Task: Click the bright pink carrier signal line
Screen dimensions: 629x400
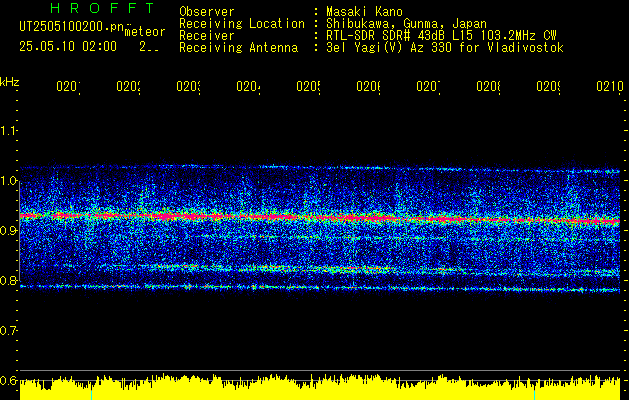Action: coord(320,218)
